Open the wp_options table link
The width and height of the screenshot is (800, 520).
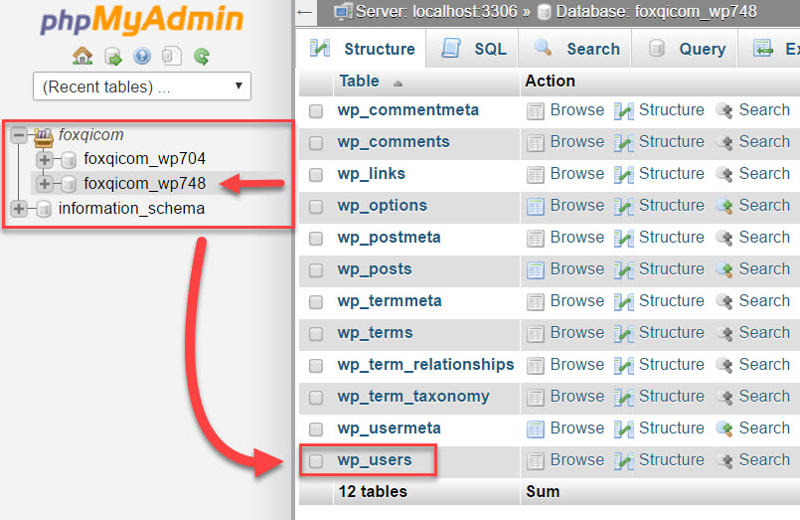[x=382, y=205]
